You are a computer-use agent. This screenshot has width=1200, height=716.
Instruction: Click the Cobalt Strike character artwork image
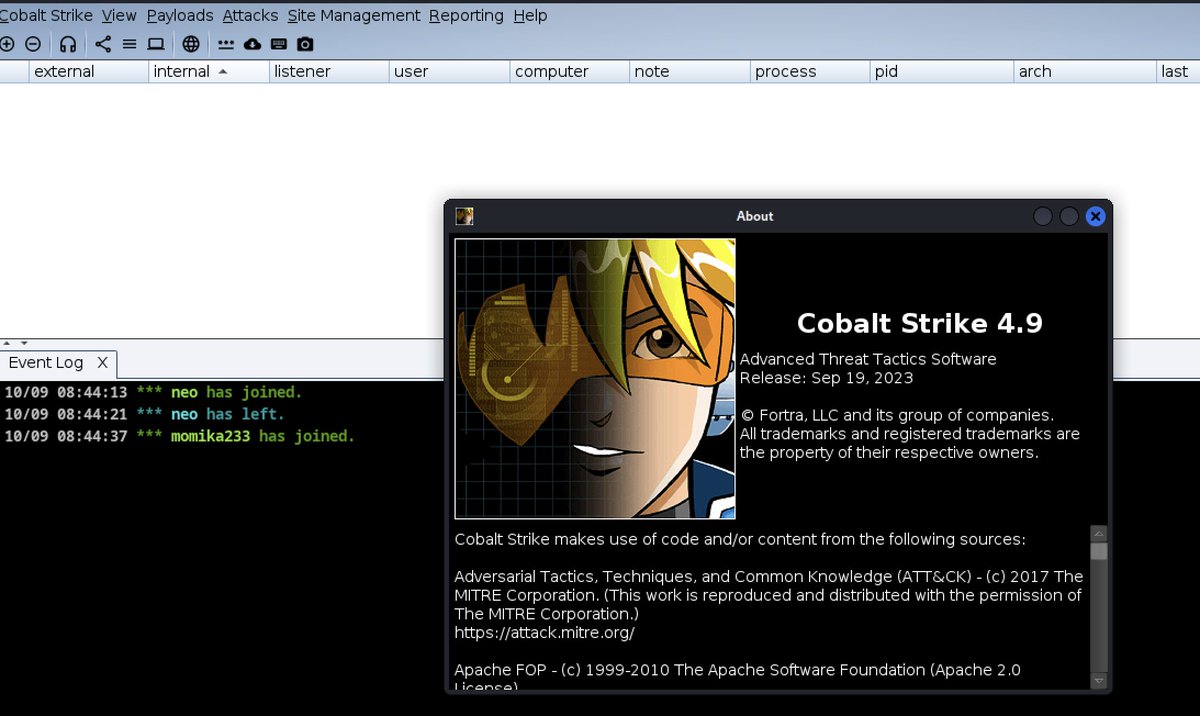(x=595, y=378)
